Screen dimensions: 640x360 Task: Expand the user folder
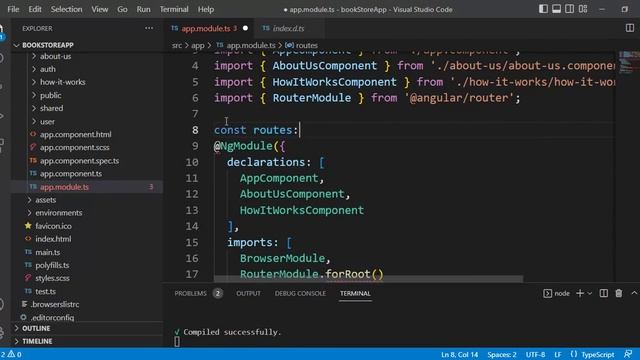pyautogui.click(x=47, y=121)
